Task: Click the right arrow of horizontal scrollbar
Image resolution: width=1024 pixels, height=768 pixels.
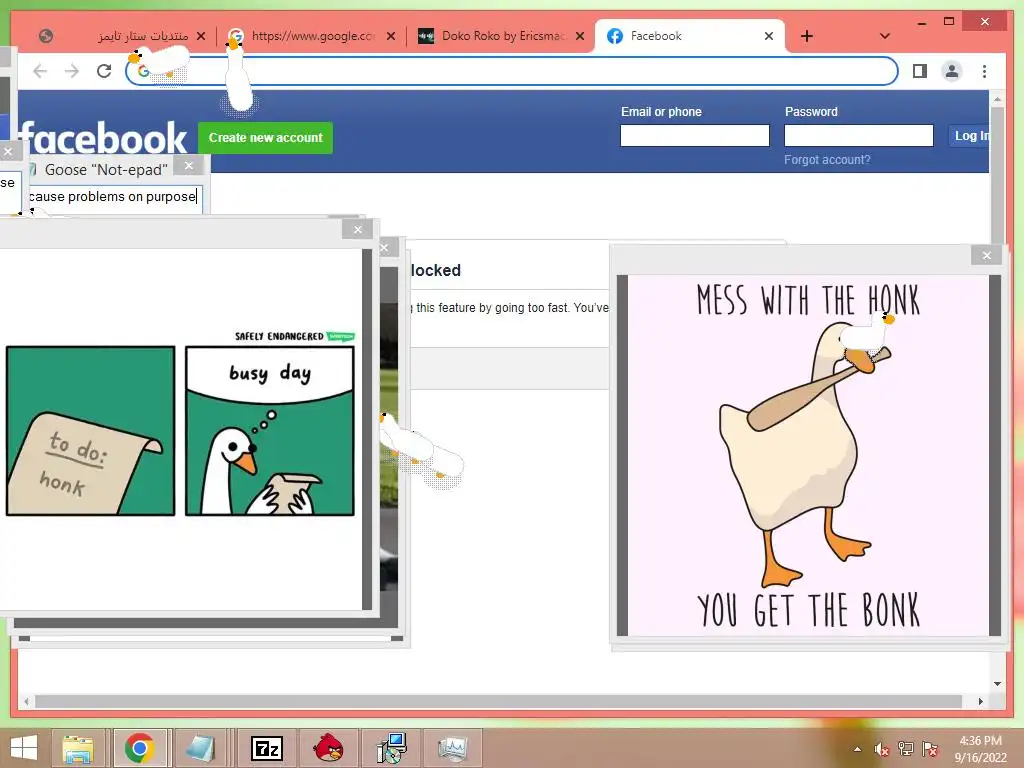Action: [980, 701]
